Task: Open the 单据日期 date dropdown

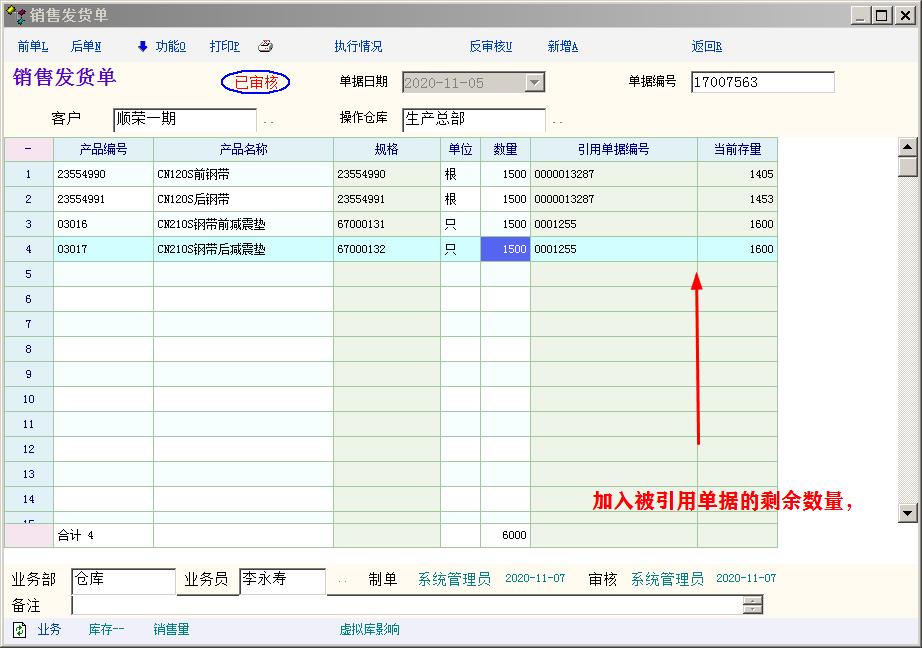Action: (535, 83)
